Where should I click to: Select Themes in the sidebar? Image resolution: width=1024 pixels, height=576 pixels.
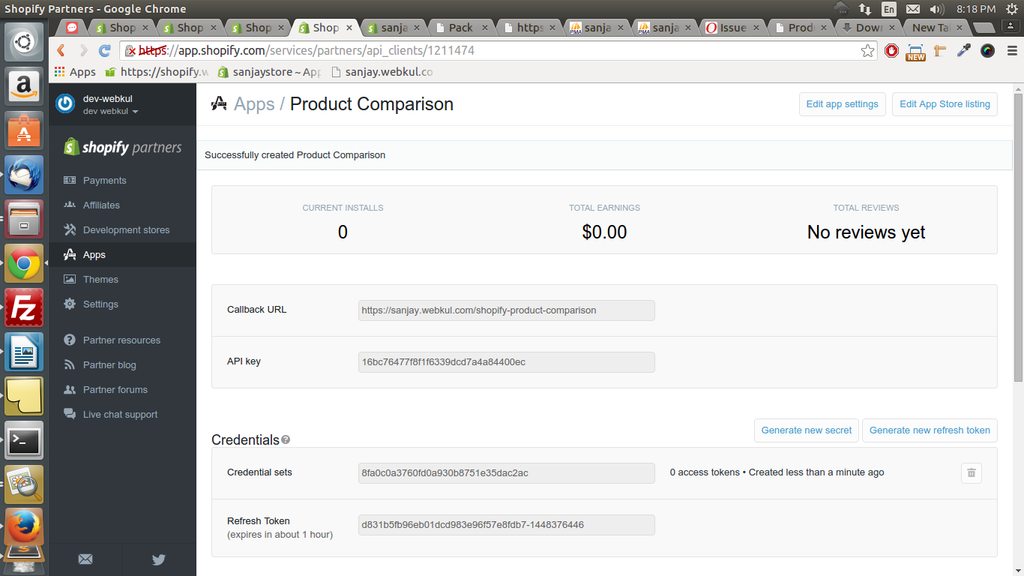pos(100,280)
